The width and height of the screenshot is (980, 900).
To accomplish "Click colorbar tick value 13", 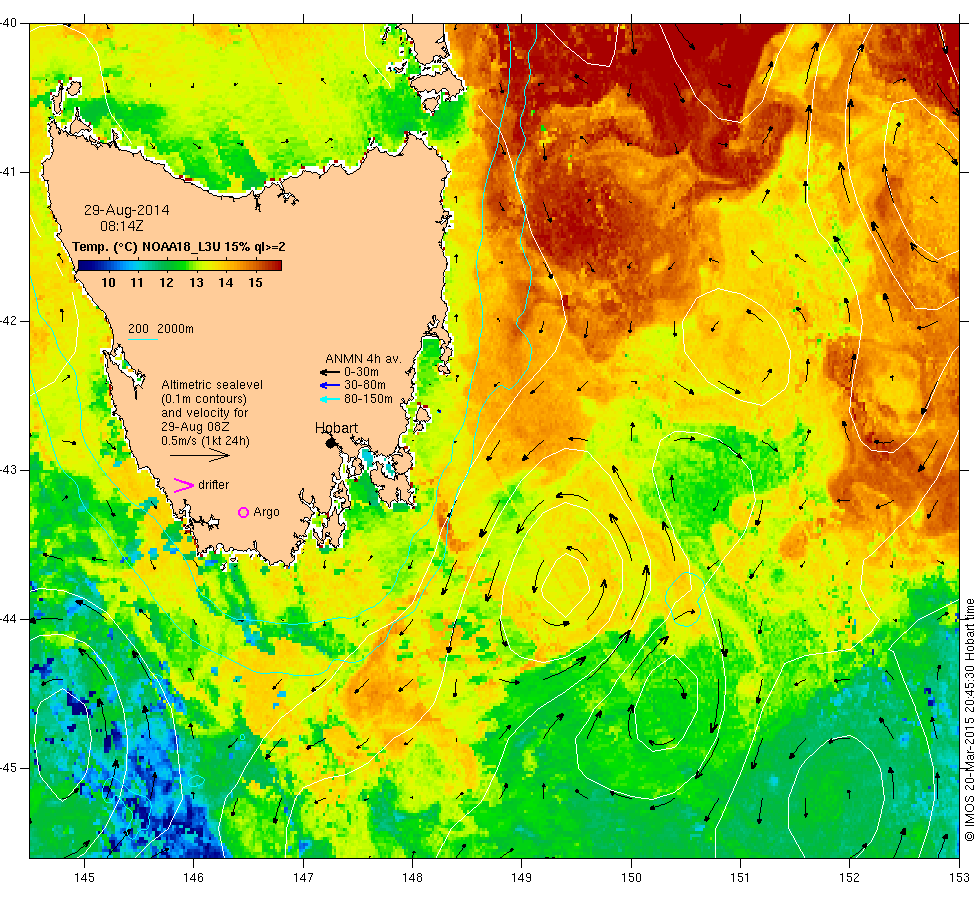I will click(x=196, y=282).
